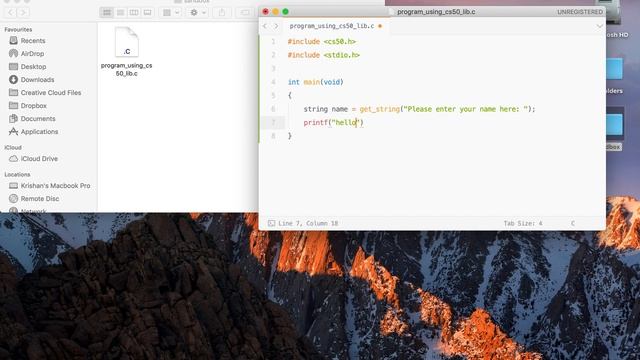Click unsaved dot on editor tab
640x360 pixels.
point(380,26)
